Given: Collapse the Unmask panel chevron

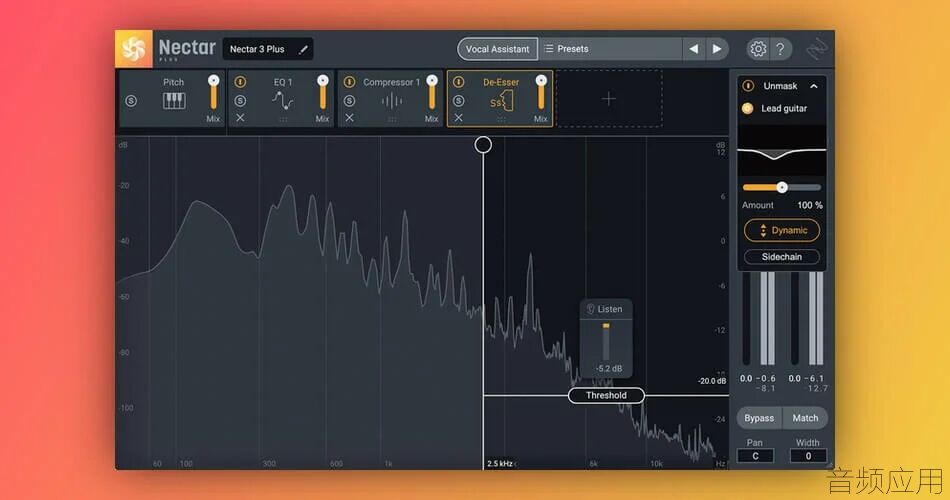Looking at the screenshot, I should pyautogui.click(x=814, y=86).
